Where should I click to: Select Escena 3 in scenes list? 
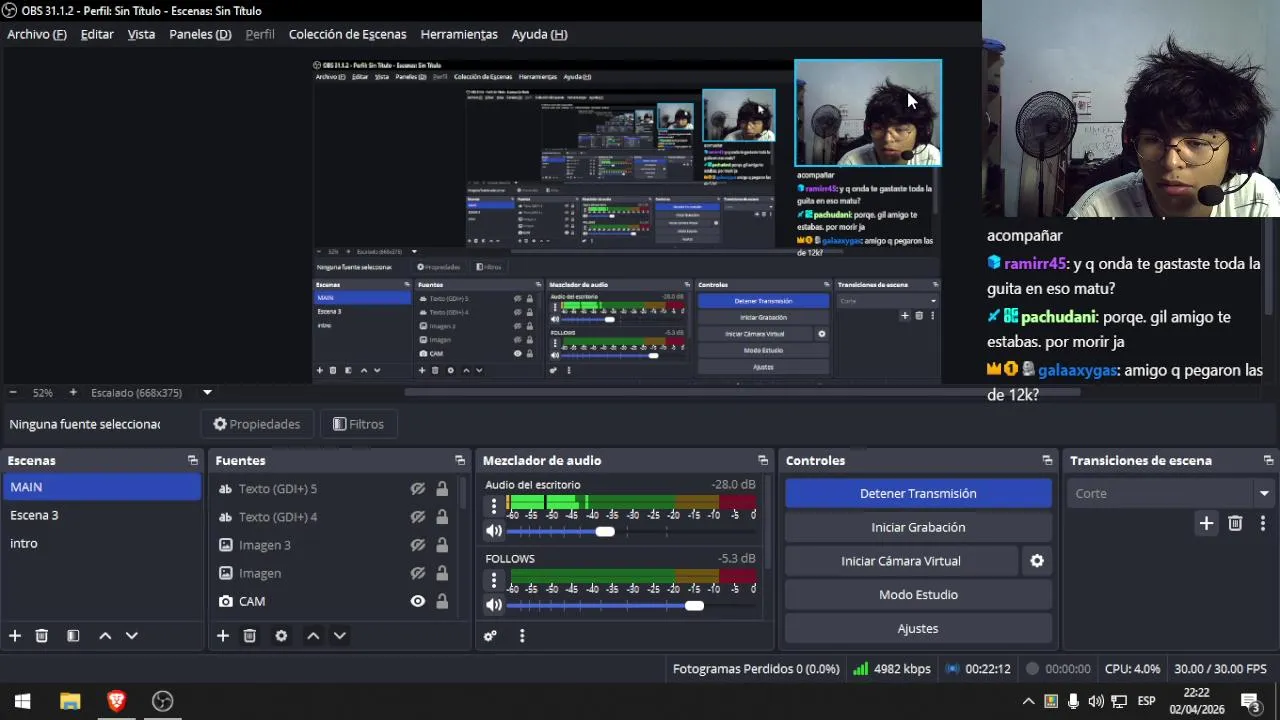tap(101, 515)
